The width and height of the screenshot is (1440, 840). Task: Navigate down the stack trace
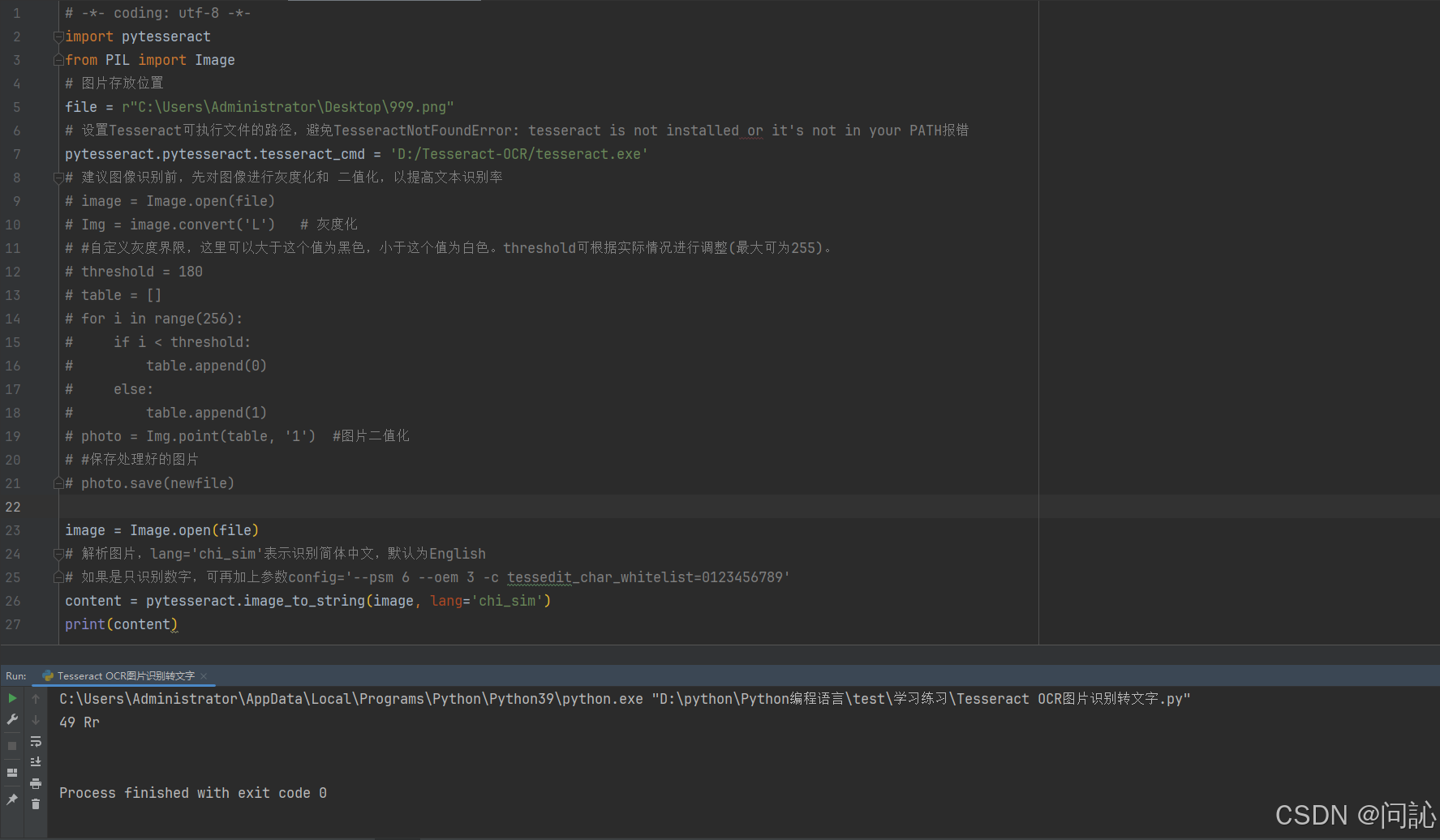pos(36,719)
